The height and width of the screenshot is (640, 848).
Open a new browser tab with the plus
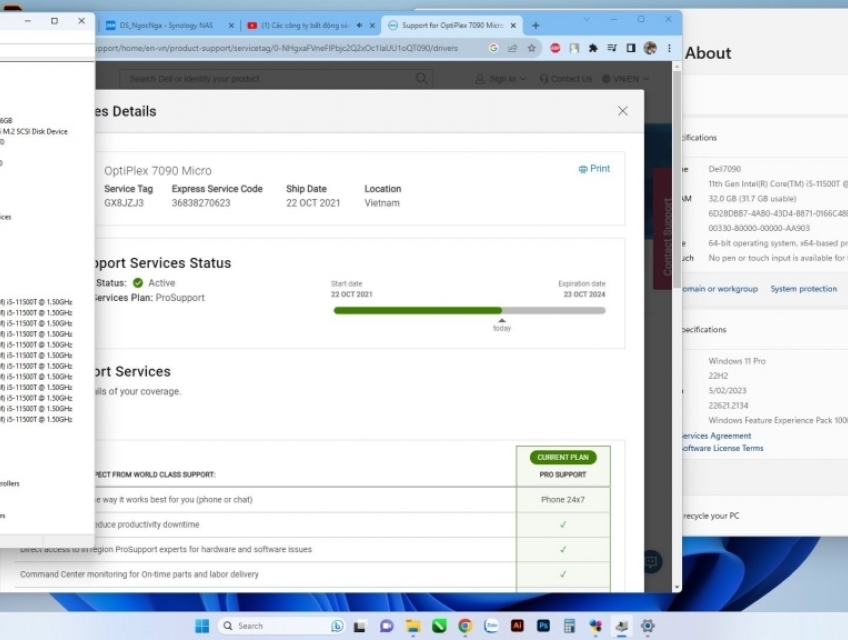point(535,25)
